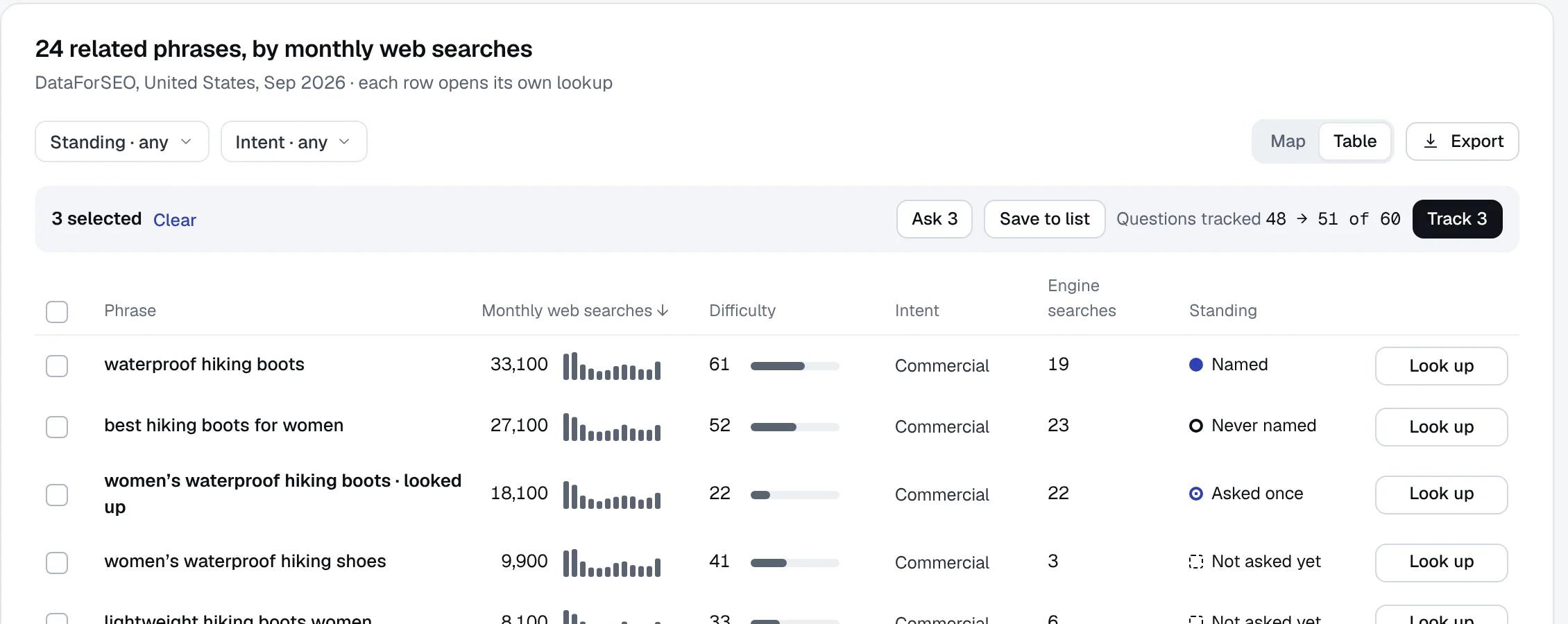Look up women's waterproof hiking boots
This screenshot has height=624, width=1568.
tap(1441, 495)
